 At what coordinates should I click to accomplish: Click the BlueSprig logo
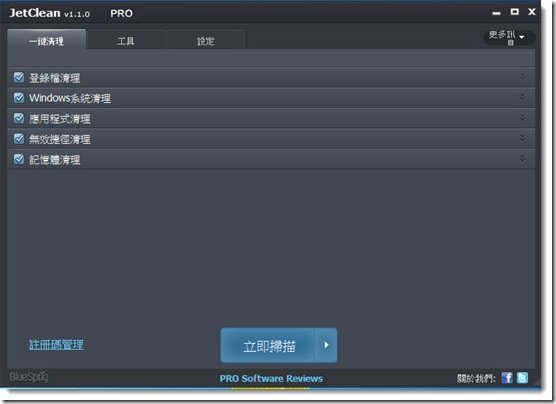pos(29,377)
